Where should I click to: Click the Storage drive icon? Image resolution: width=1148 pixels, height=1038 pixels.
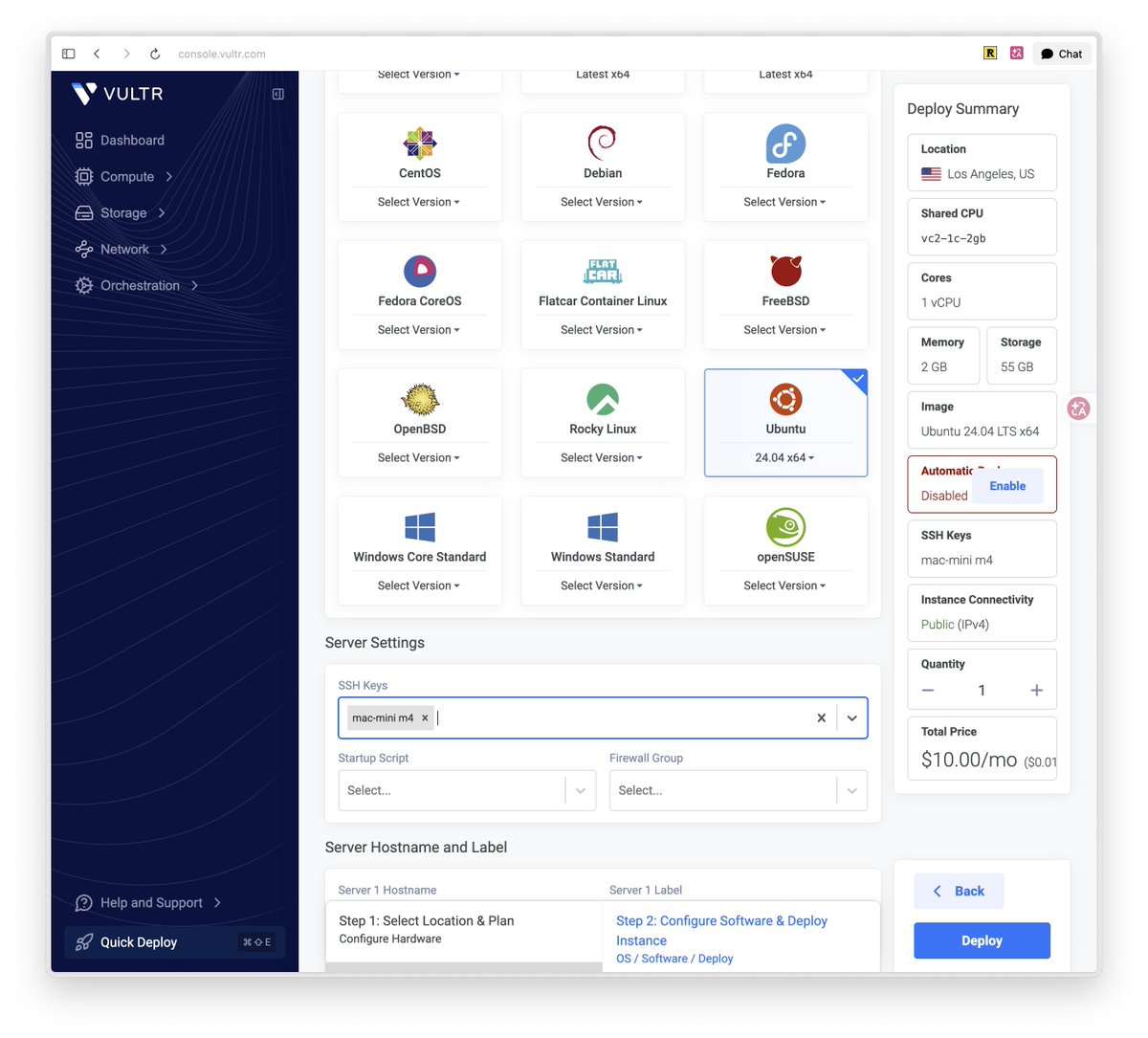coord(84,213)
